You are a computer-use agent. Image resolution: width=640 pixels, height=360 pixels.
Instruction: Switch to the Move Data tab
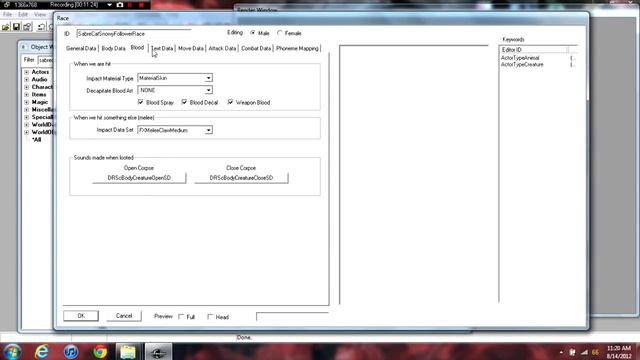point(191,48)
